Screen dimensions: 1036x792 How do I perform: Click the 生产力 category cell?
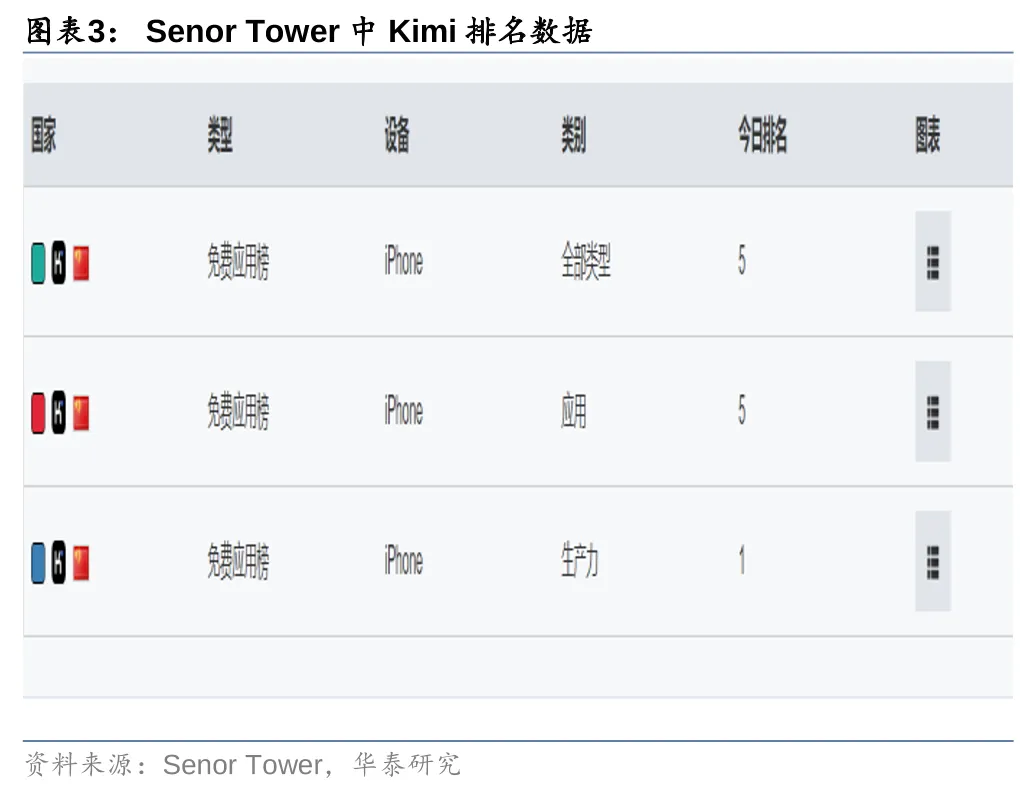[580, 561]
